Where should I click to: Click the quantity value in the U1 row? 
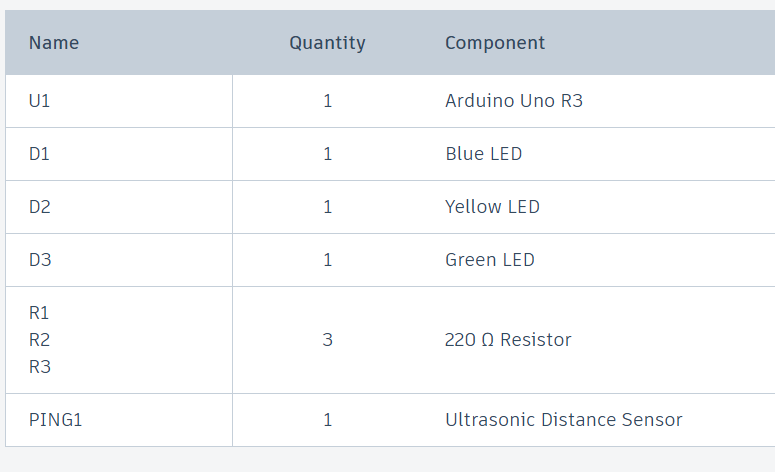(327, 101)
